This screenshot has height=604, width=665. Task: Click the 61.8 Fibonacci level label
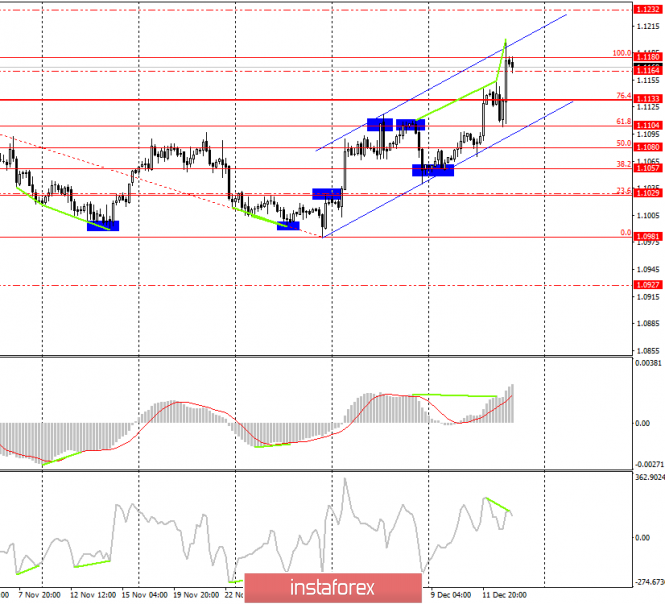pyautogui.click(x=623, y=122)
